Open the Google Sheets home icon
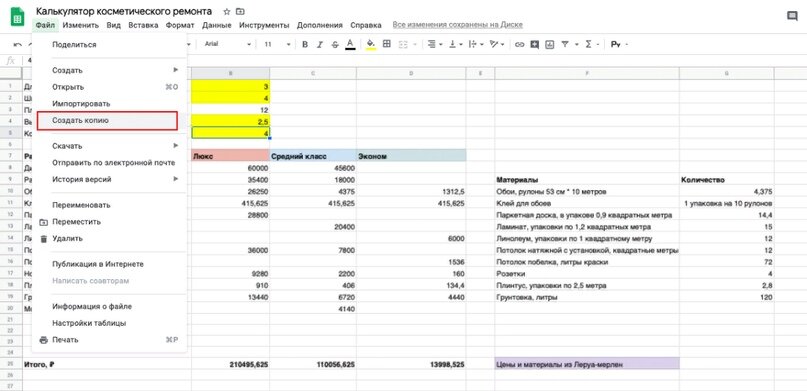 (x=17, y=17)
